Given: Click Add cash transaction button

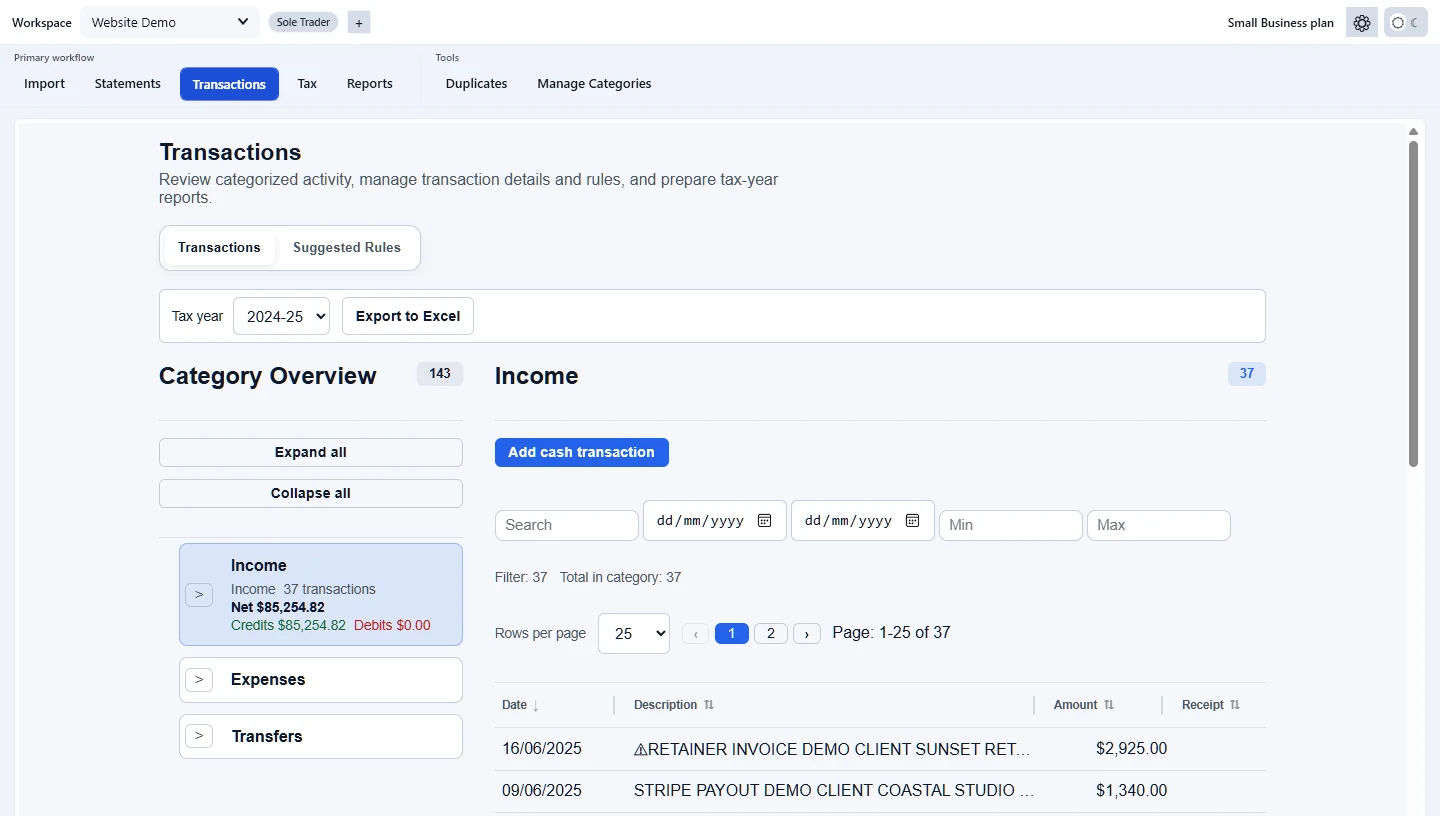Looking at the screenshot, I should [x=582, y=452].
